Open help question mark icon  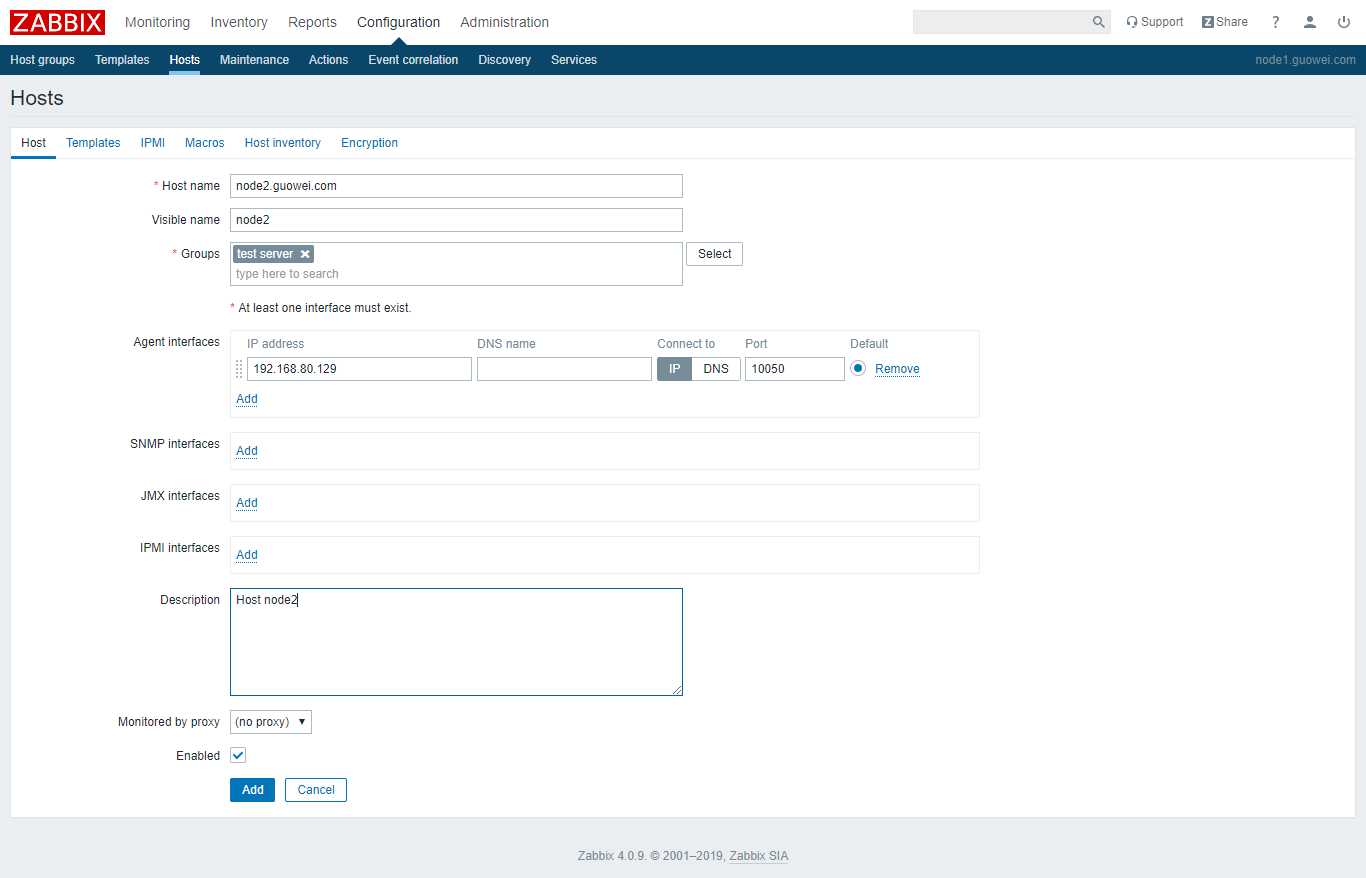click(1276, 22)
